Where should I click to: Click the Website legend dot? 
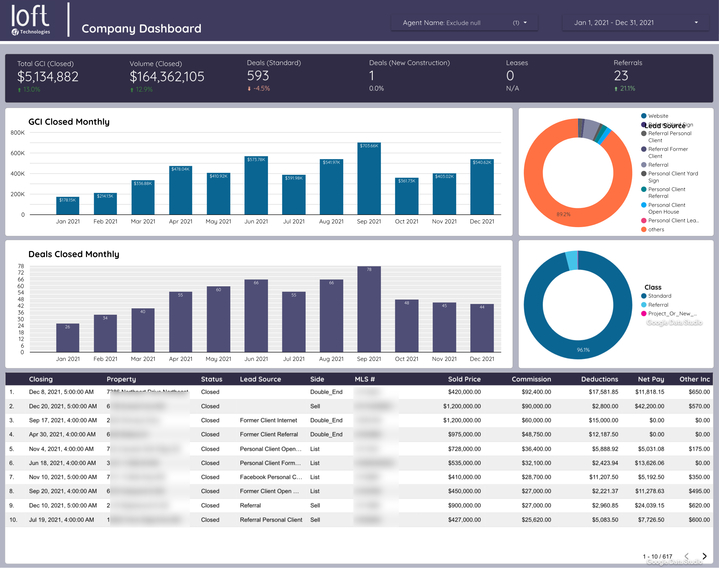(x=644, y=115)
